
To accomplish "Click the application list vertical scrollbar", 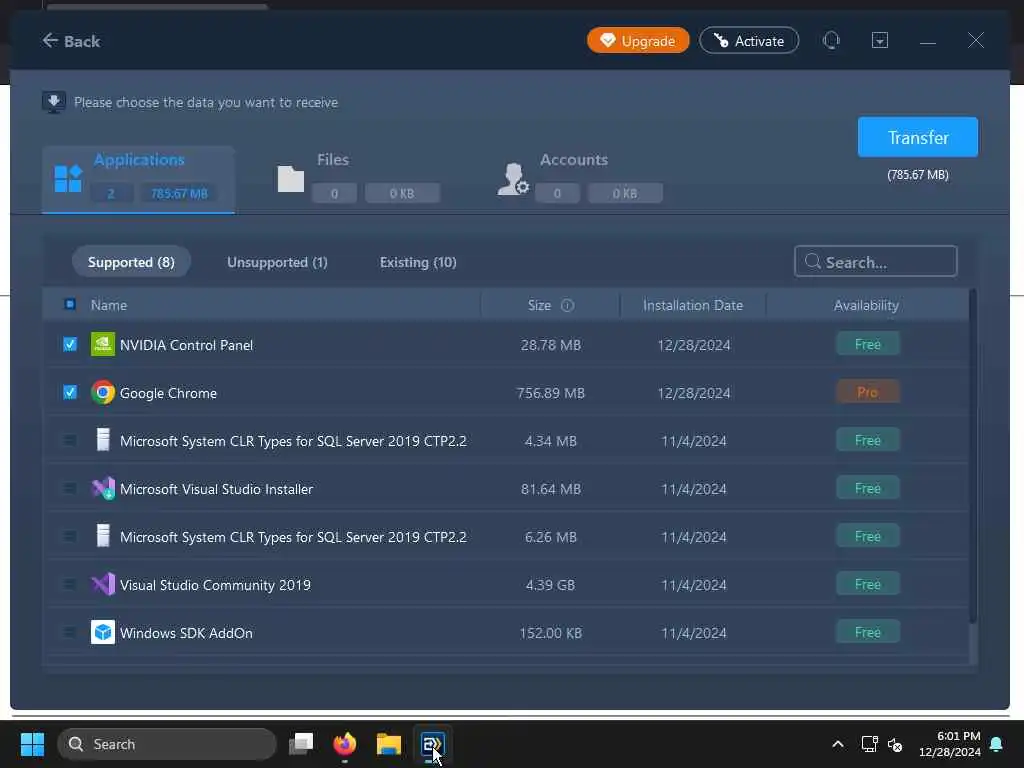I will click(972, 457).
